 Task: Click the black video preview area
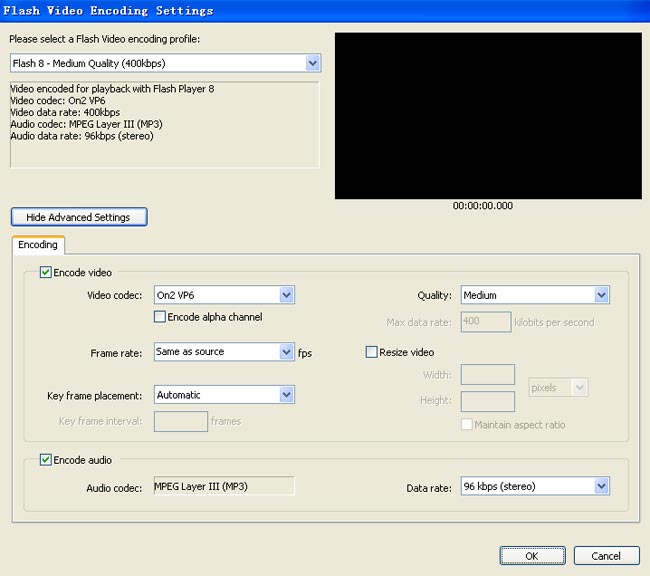coord(488,116)
